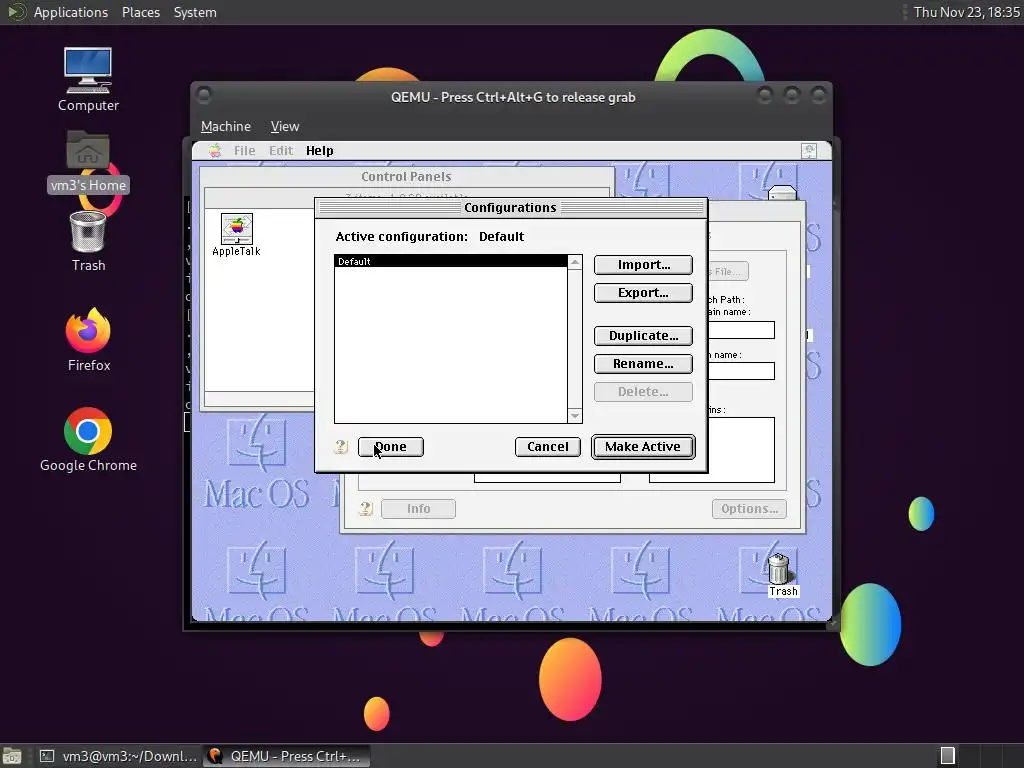Open vm3's Home folder icon

pos(88,161)
